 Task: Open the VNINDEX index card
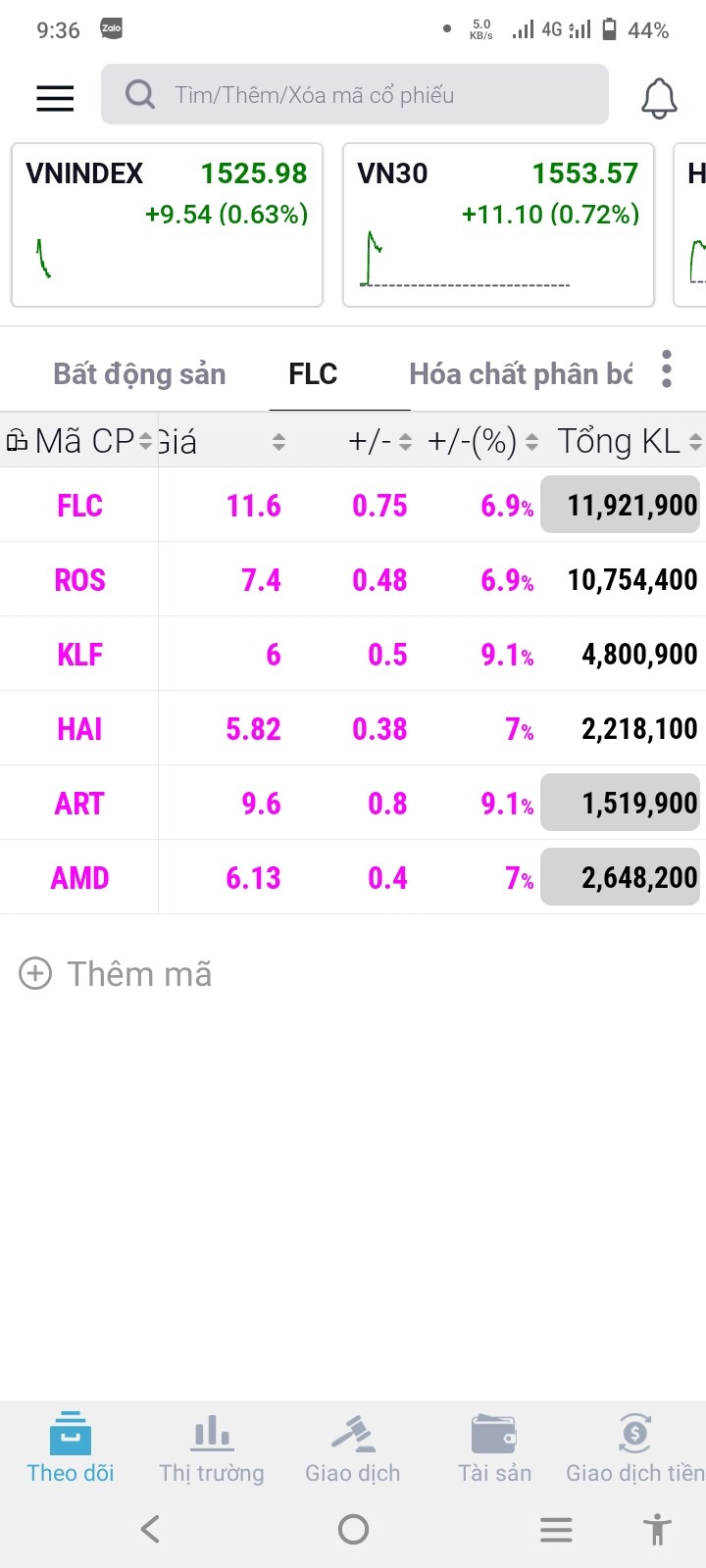point(167,224)
